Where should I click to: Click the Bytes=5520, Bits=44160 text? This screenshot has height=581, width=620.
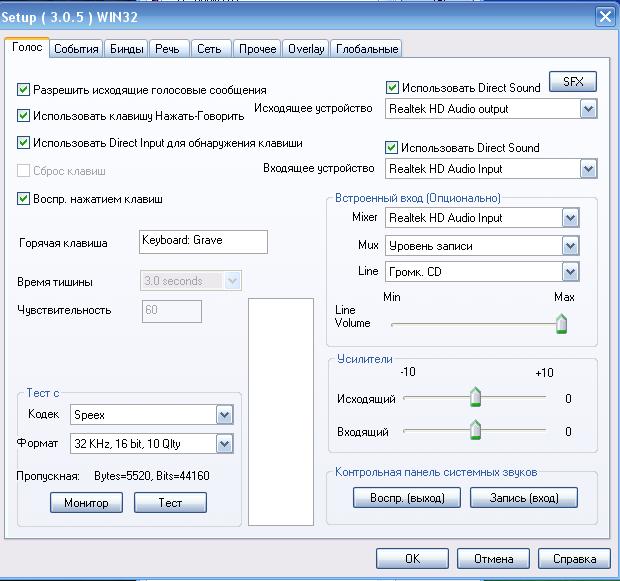(152, 476)
